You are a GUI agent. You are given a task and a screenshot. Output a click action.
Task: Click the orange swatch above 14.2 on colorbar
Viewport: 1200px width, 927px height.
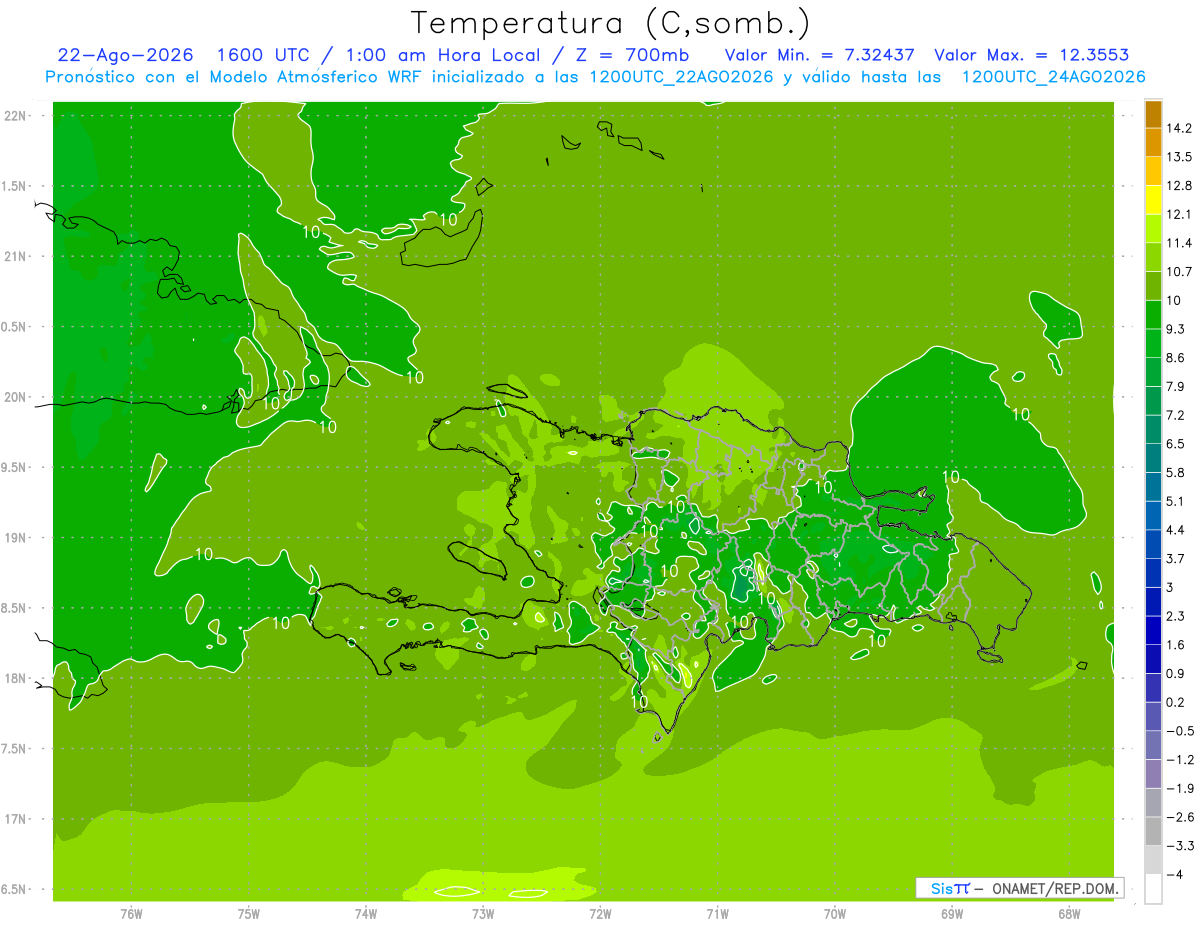pyautogui.click(x=1153, y=114)
